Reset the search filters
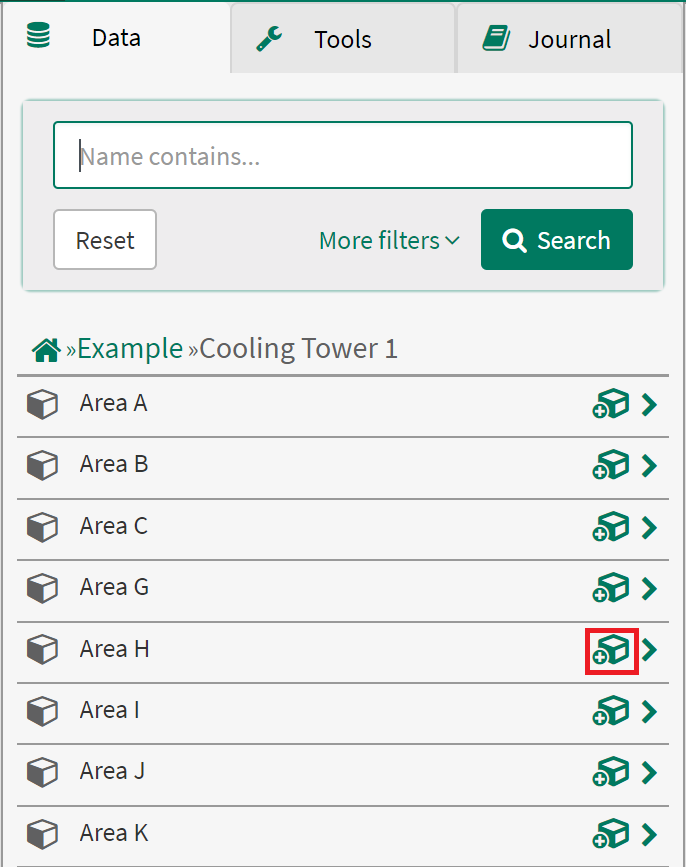Screen dimensions: 686x867 (x=104, y=240)
